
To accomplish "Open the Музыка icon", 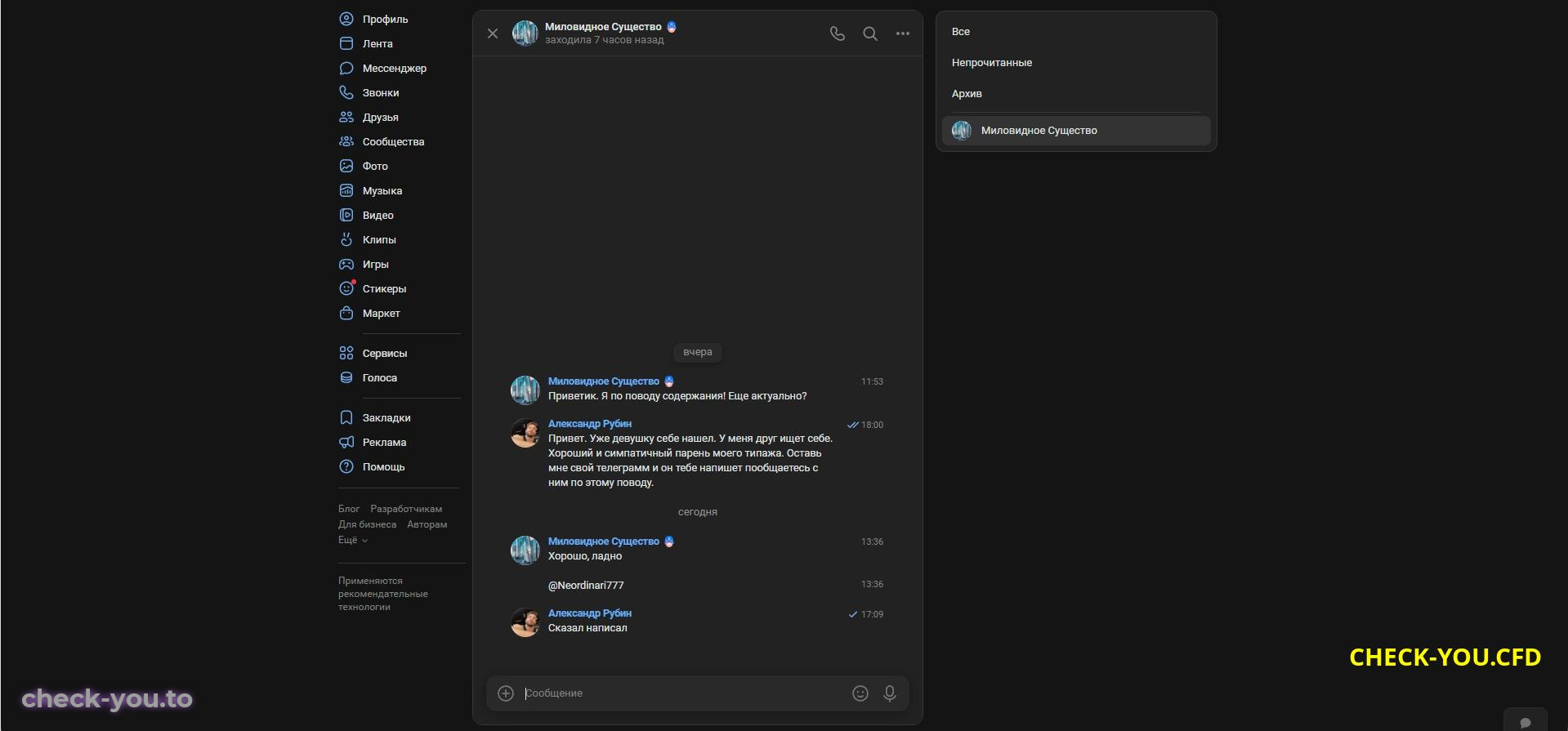I will (346, 190).
